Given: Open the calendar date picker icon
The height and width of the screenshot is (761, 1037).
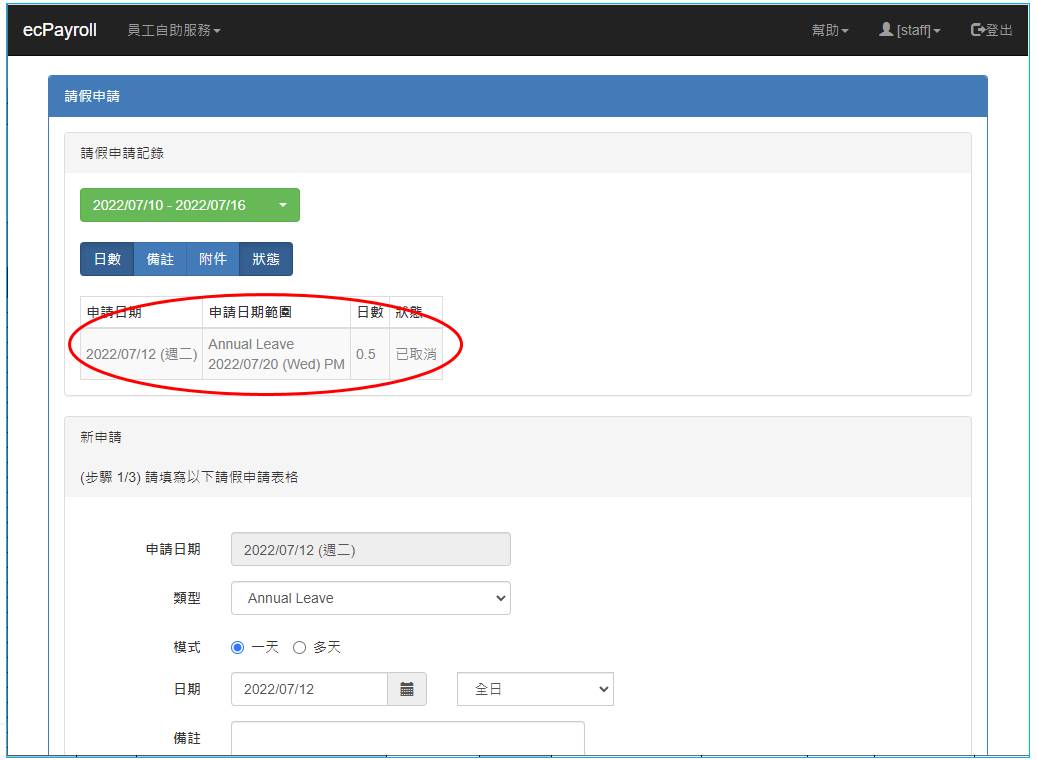Looking at the screenshot, I should pos(407,689).
